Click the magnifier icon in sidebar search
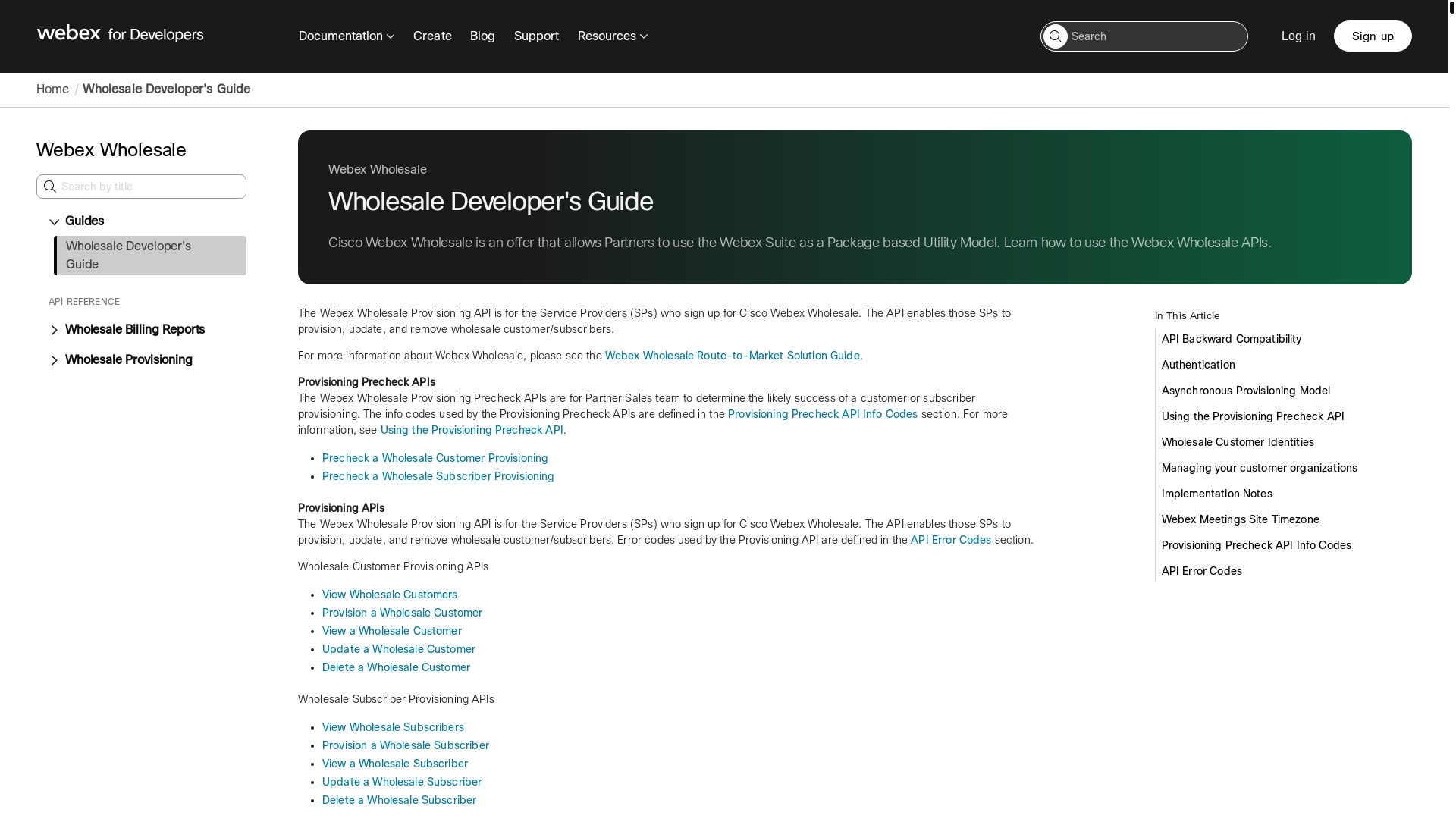 tap(50, 187)
